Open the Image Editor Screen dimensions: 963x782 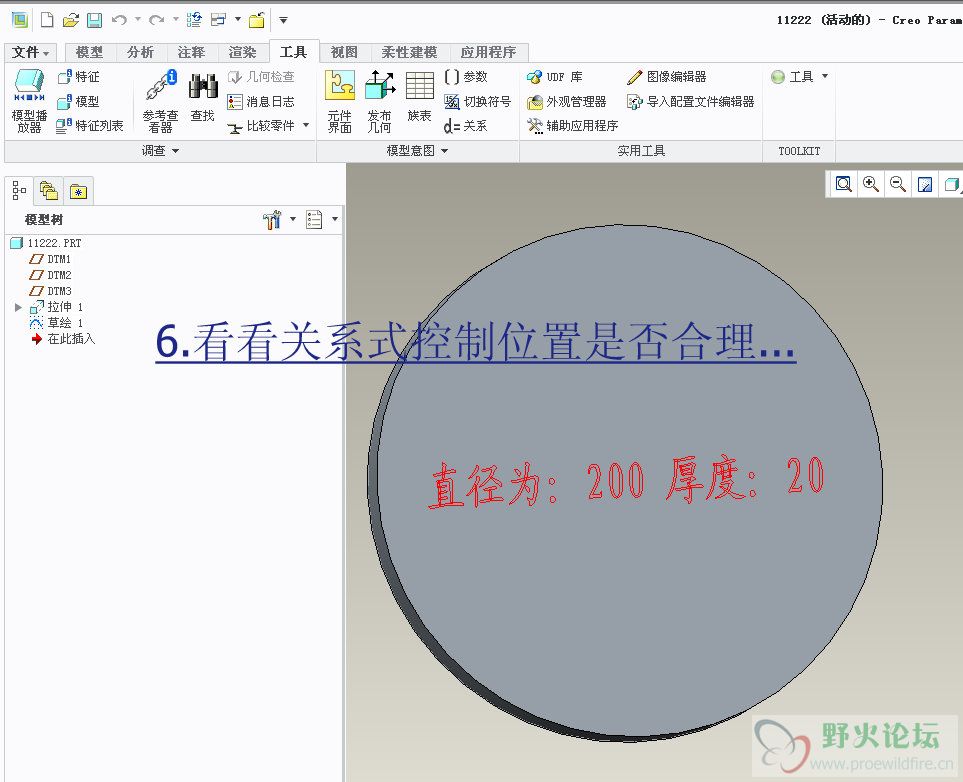[666, 77]
